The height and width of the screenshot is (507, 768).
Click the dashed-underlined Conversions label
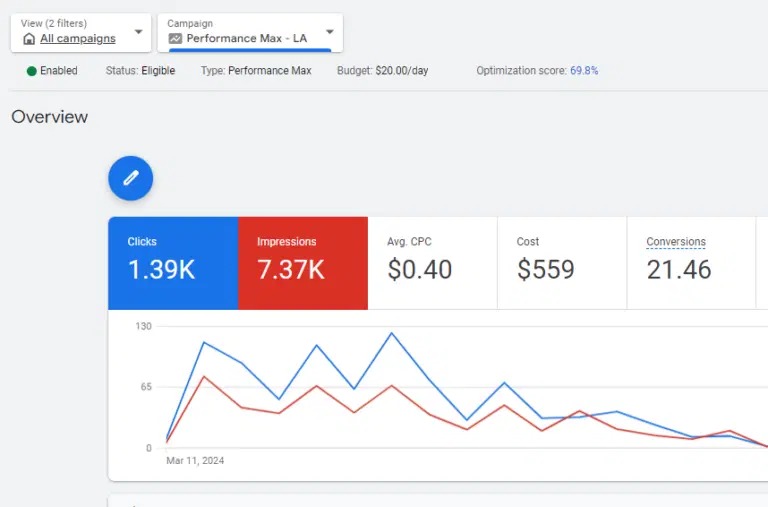(x=676, y=242)
